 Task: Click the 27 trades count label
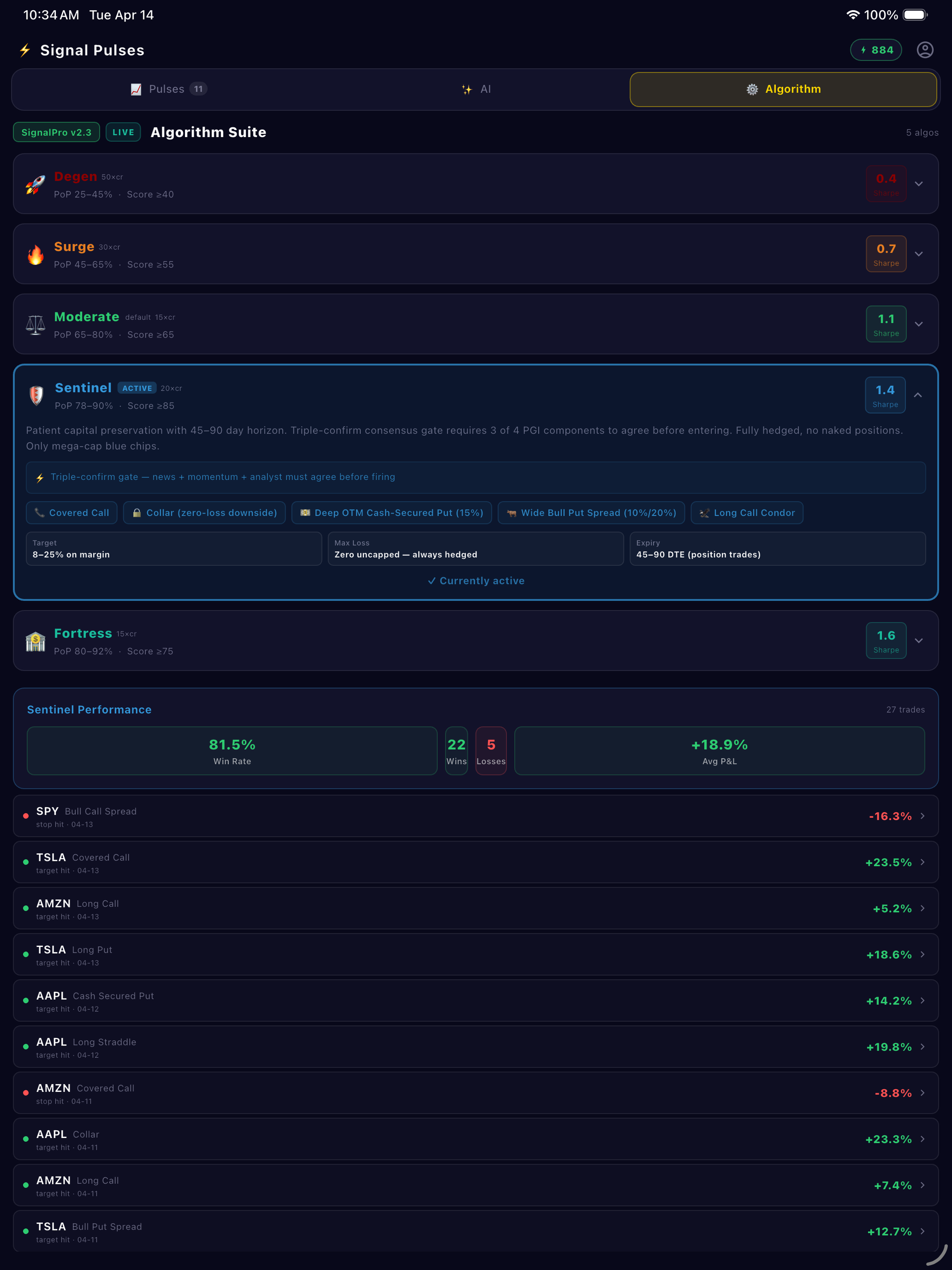coord(906,710)
